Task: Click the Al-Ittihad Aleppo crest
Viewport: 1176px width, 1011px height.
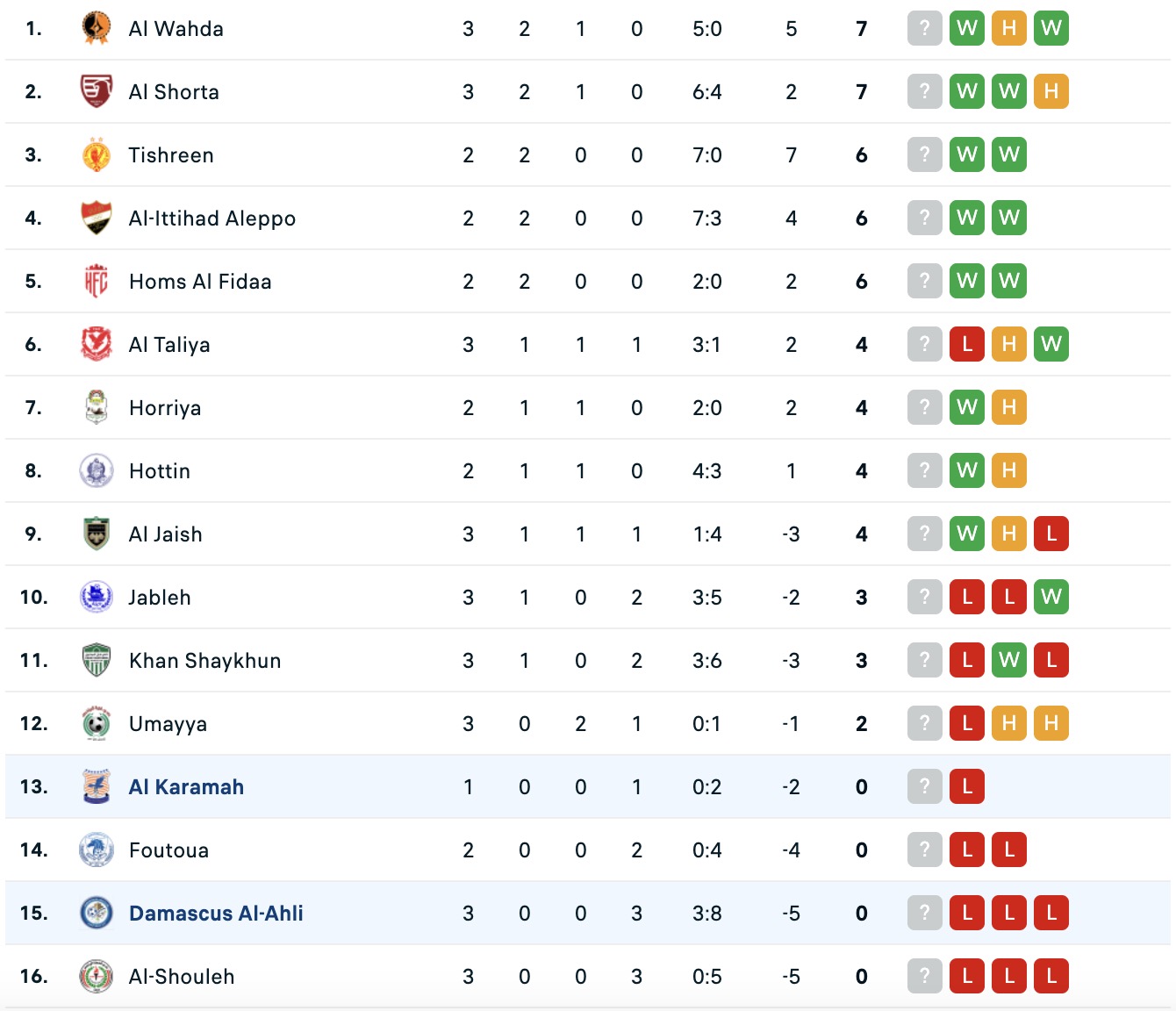Action: coord(97,218)
